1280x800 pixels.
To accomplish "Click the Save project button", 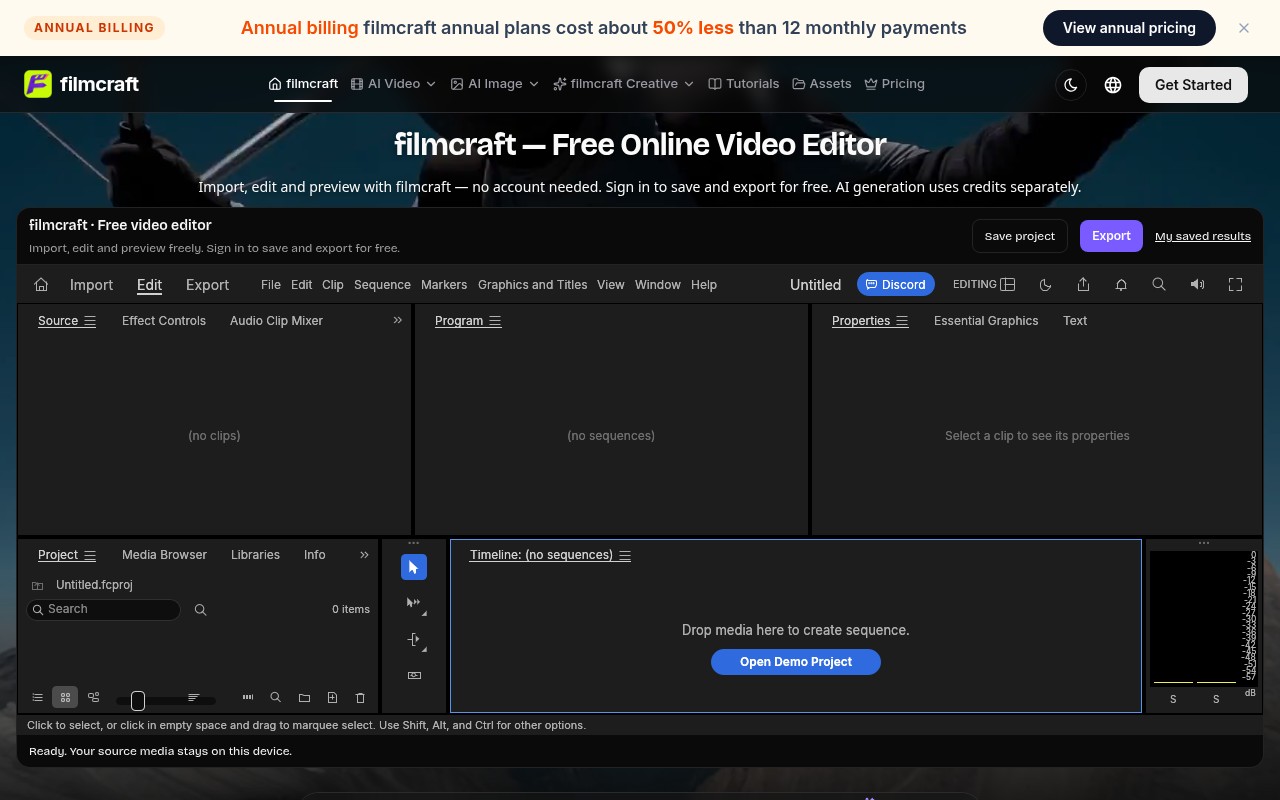I will coord(1020,236).
